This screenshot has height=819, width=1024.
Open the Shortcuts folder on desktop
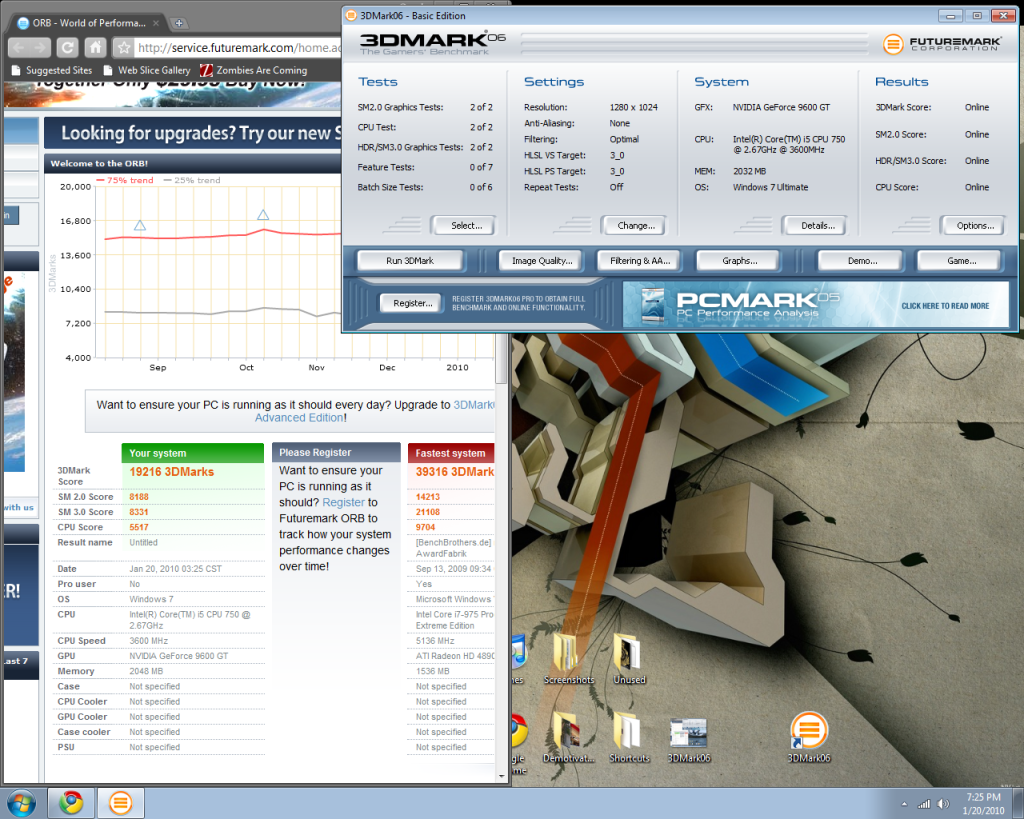coord(629,737)
